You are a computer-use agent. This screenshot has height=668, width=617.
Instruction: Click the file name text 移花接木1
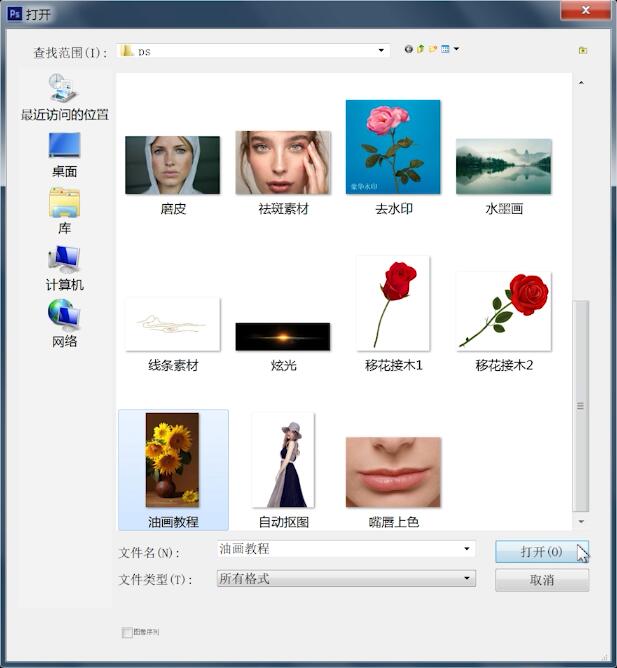pyautogui.click(x=394, y=366)
